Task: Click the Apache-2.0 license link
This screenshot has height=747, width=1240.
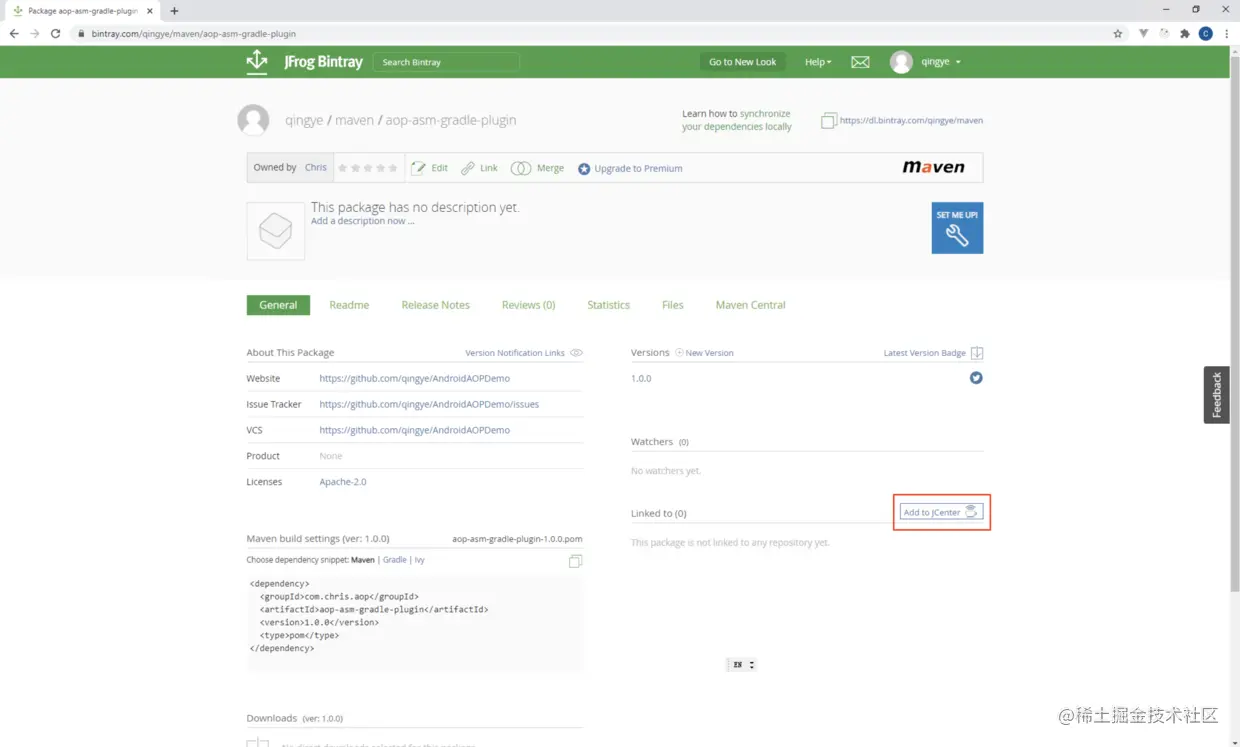Action: [x=343, y=482]
